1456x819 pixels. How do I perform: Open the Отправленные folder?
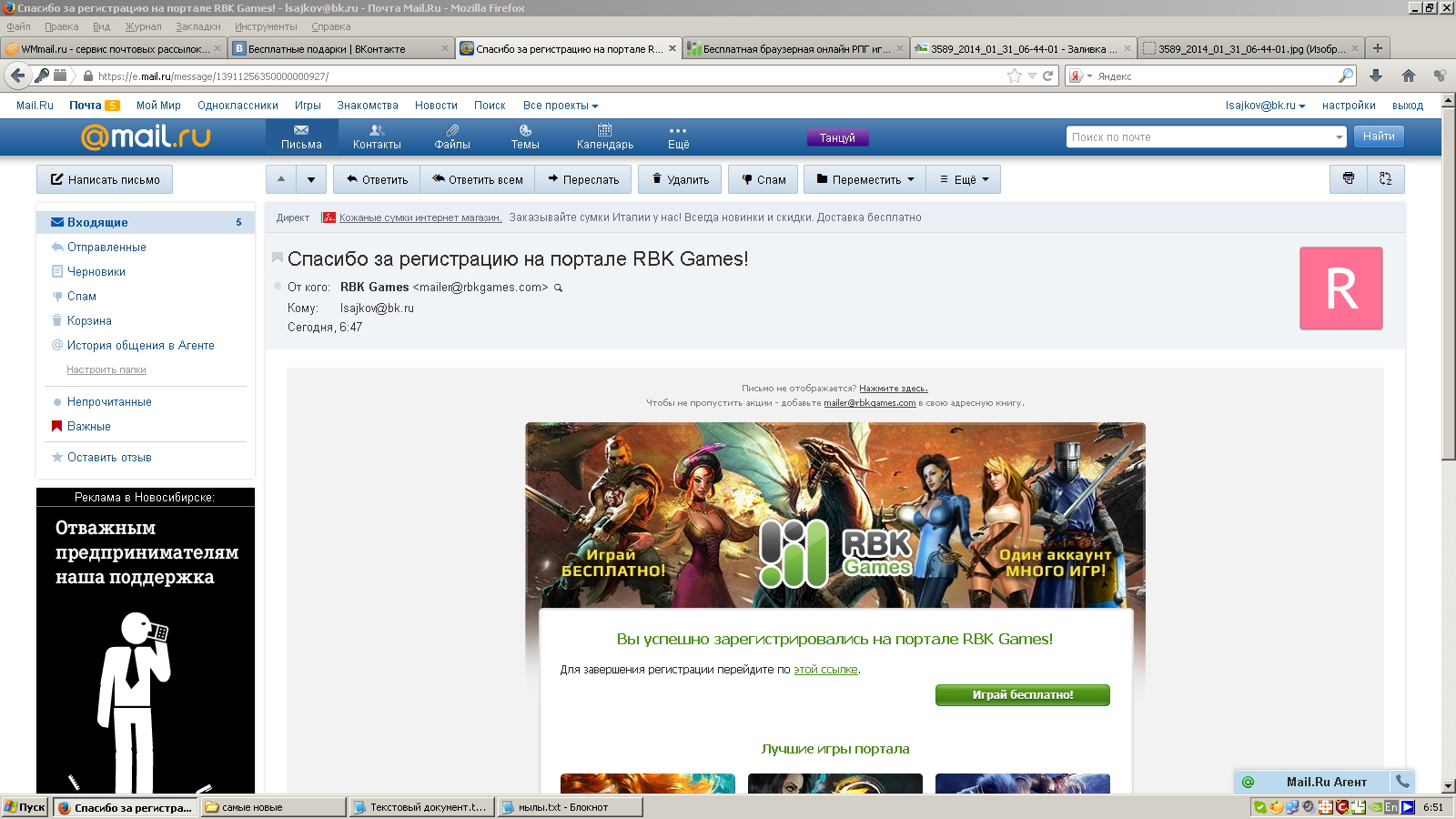pyautogui.click(x=106, y=248)
